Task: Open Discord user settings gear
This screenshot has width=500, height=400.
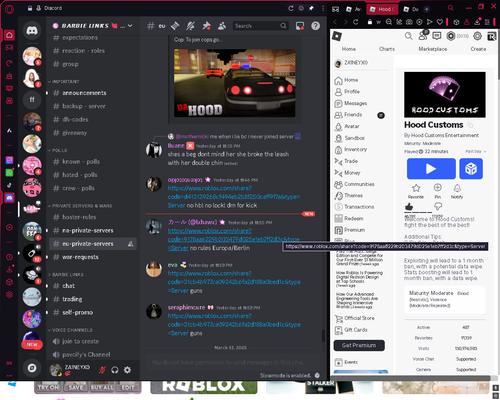Action: coord(127,370)
